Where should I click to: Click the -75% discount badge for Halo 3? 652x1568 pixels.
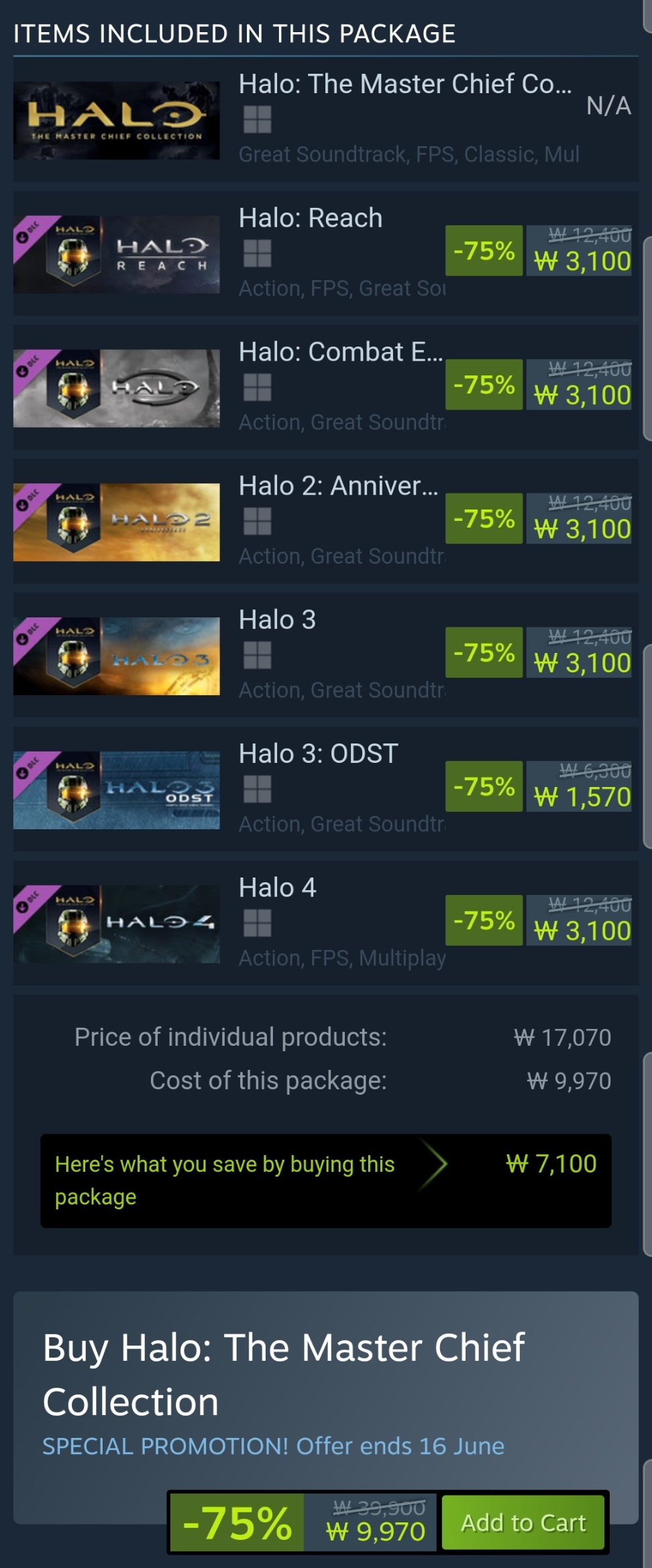pos(484,652)
